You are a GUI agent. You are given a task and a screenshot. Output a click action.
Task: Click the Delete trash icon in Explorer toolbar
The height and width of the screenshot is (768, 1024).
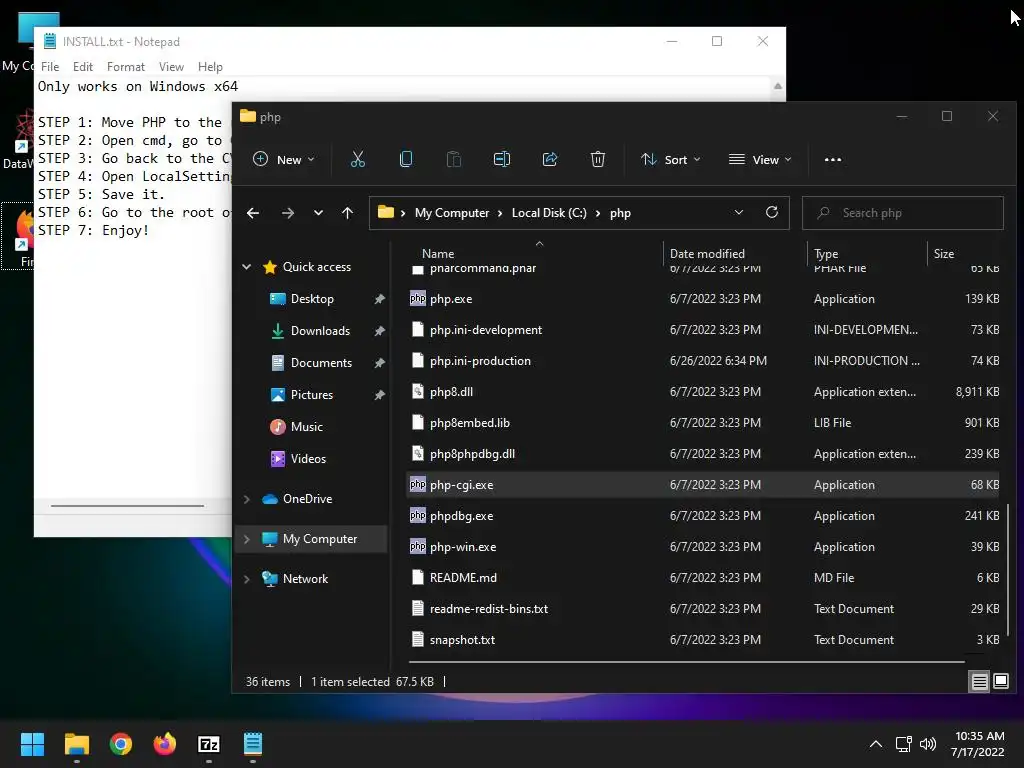[x=598, y=159]
